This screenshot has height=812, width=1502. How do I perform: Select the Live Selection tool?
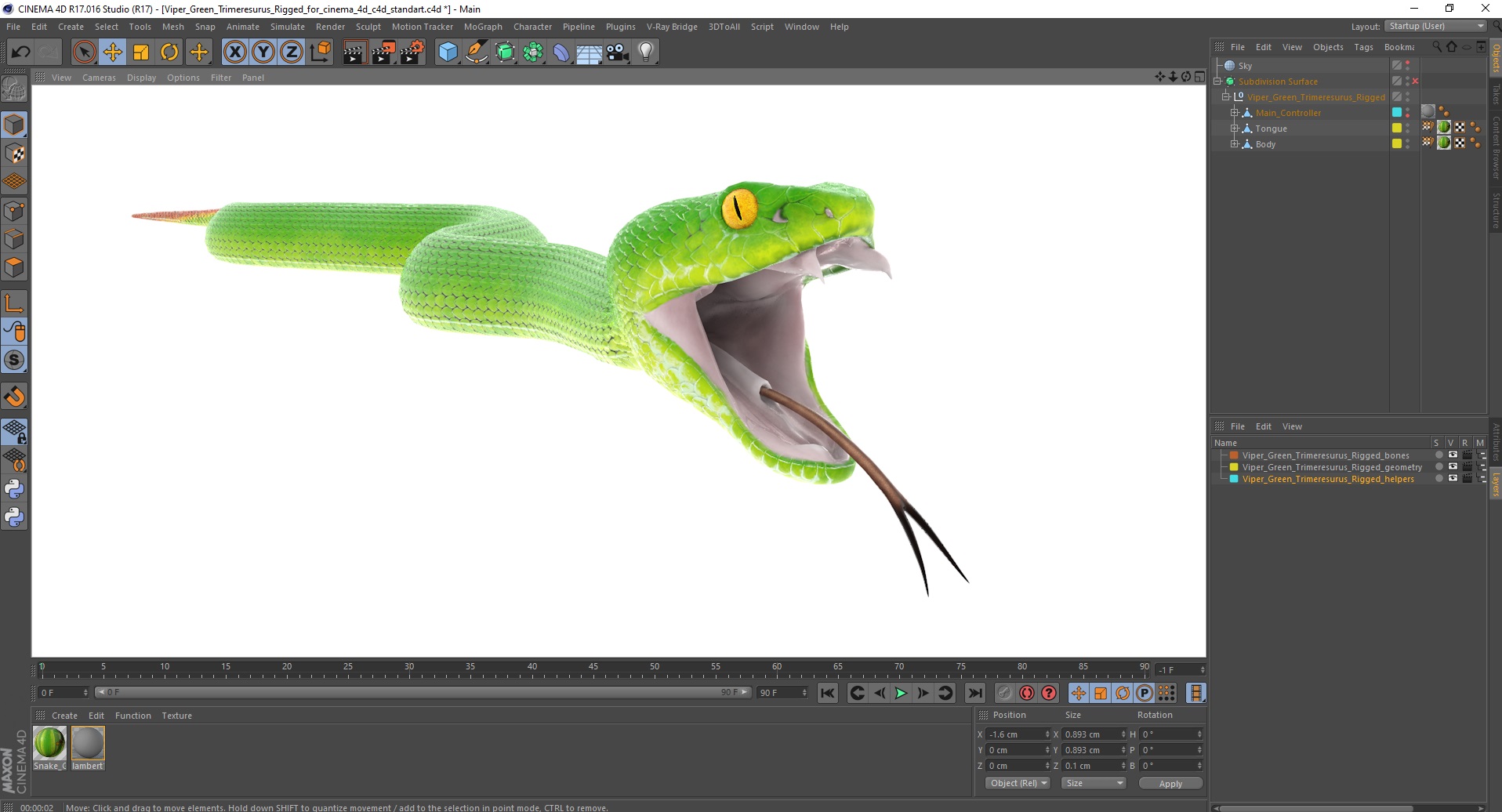click(x=84, y=53)
